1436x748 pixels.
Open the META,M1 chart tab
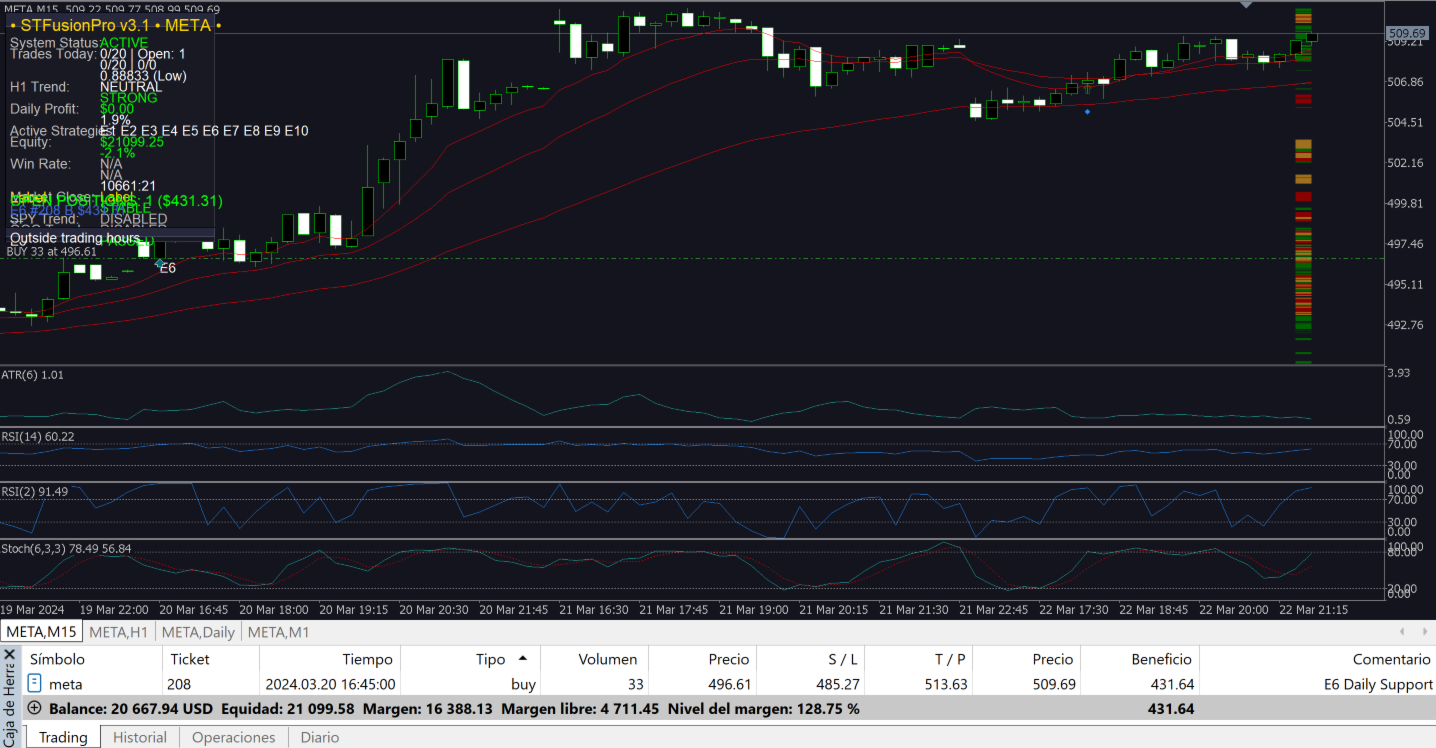pyautogui.click(x=278, y=632)
